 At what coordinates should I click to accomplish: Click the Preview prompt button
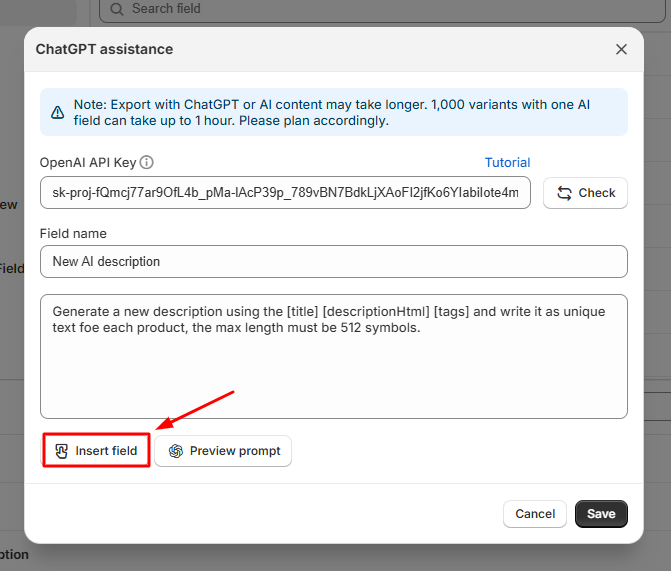tap(223, 451)
